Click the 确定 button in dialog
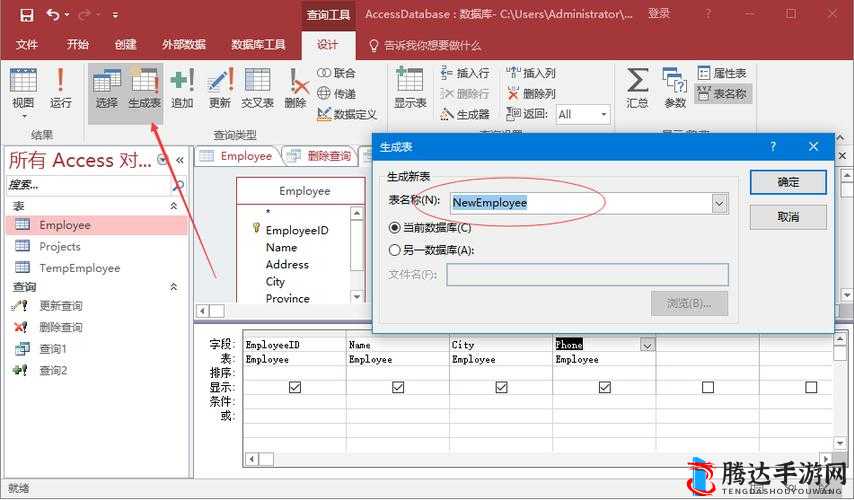This screenshot has width=854, height=500. [x=788, y=182]
